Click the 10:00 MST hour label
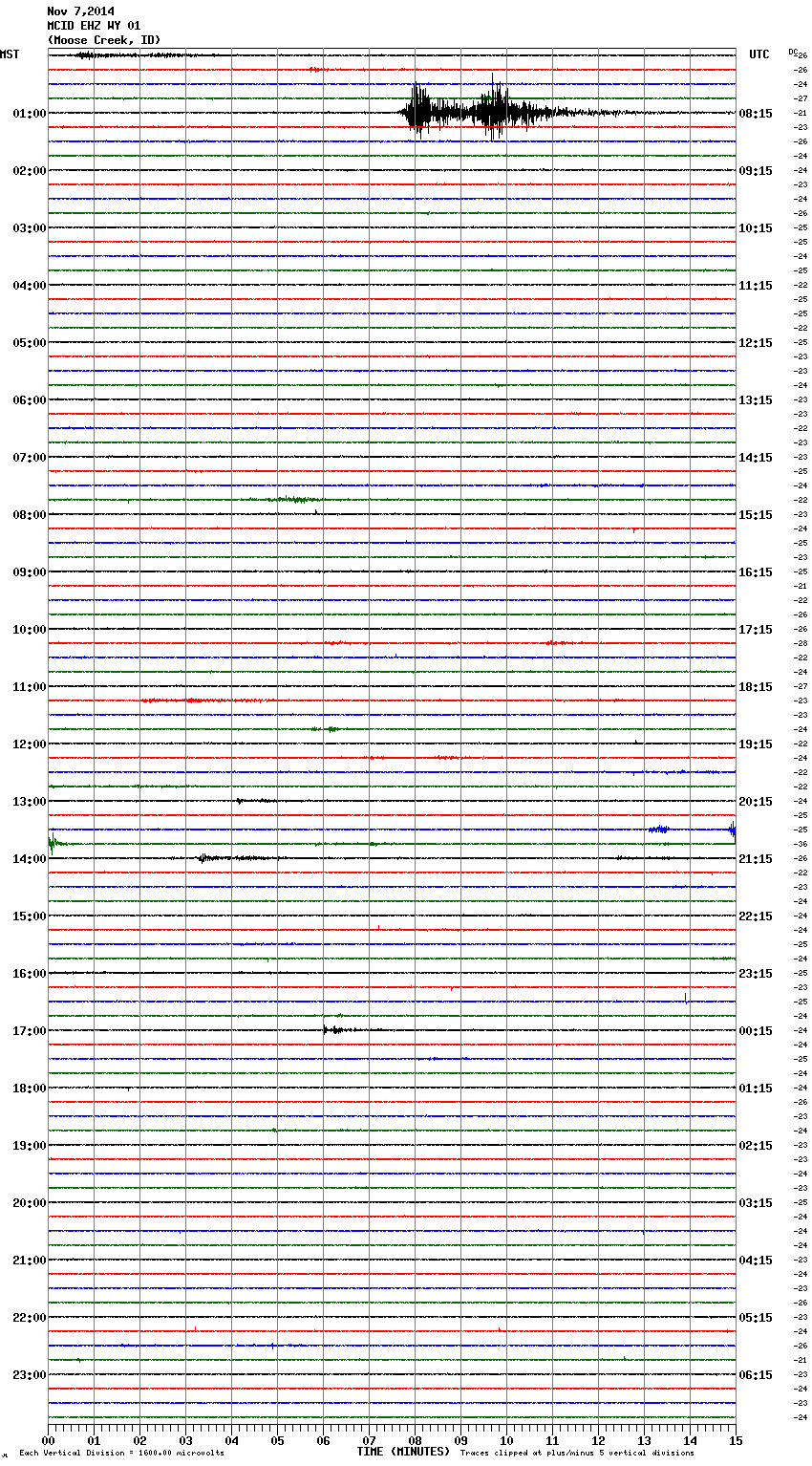 30,630
